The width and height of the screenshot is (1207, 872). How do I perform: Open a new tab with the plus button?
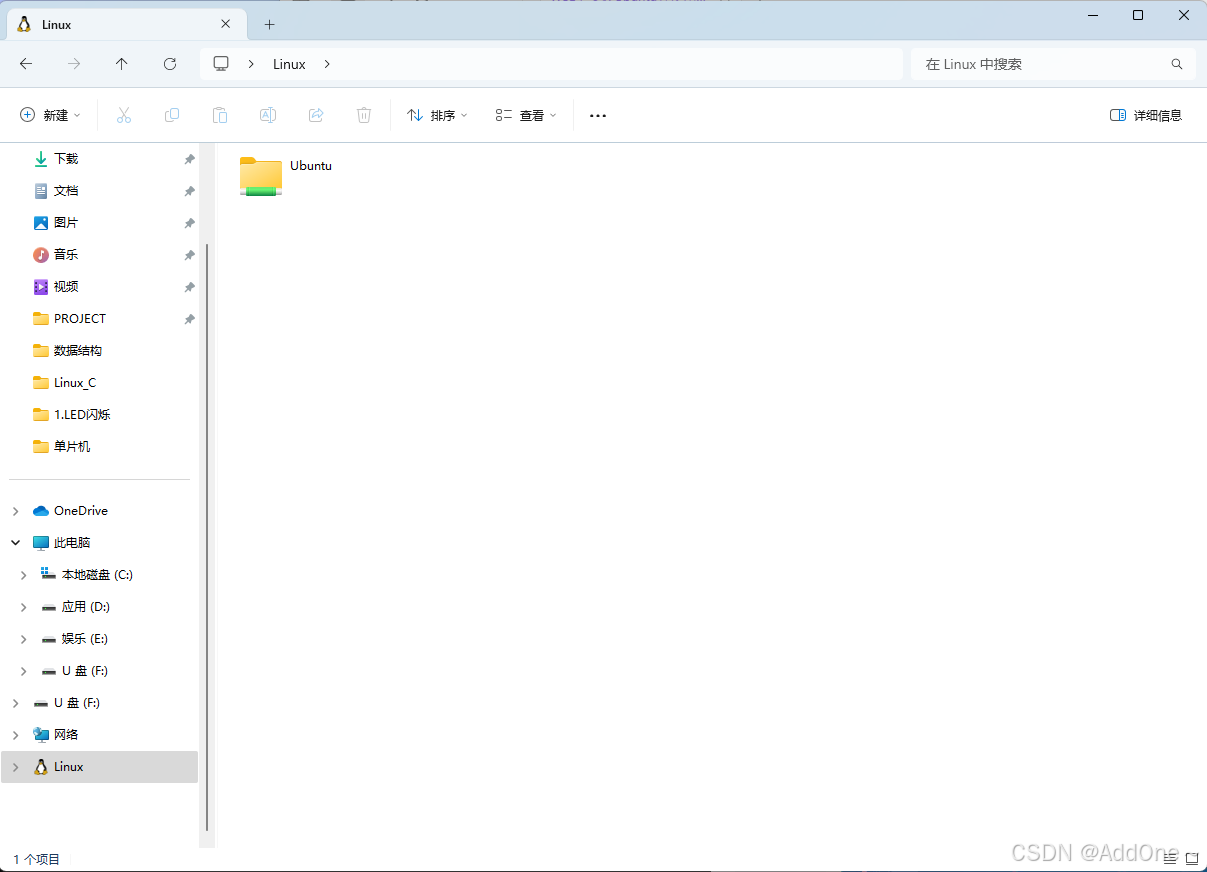coord(269,24)
